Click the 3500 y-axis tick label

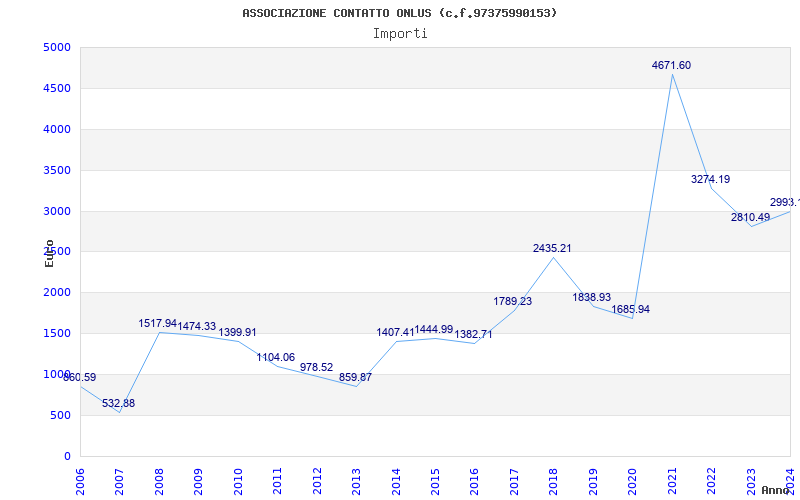coord(57,170)
